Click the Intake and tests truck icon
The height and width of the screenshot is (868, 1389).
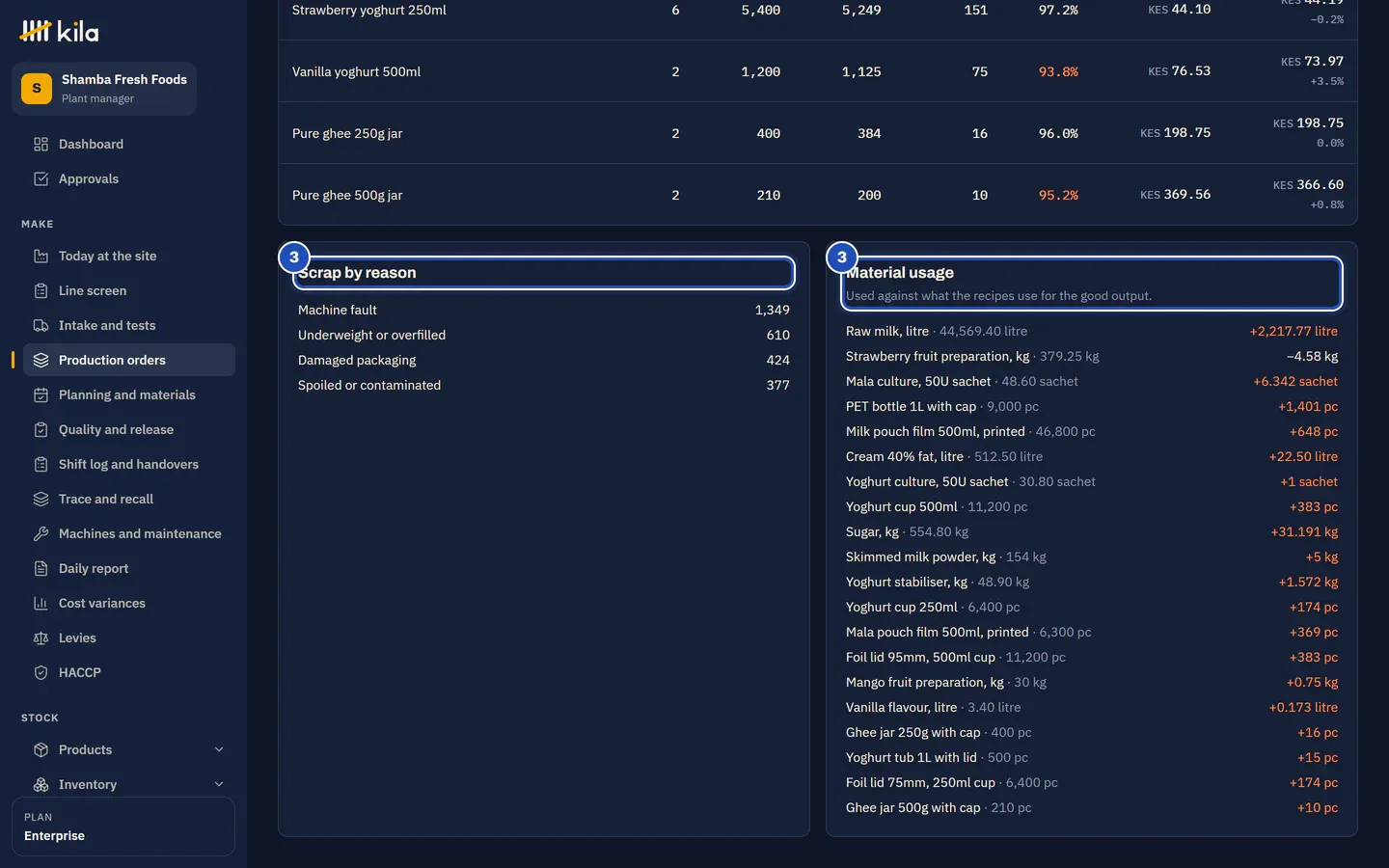(41, 325)
